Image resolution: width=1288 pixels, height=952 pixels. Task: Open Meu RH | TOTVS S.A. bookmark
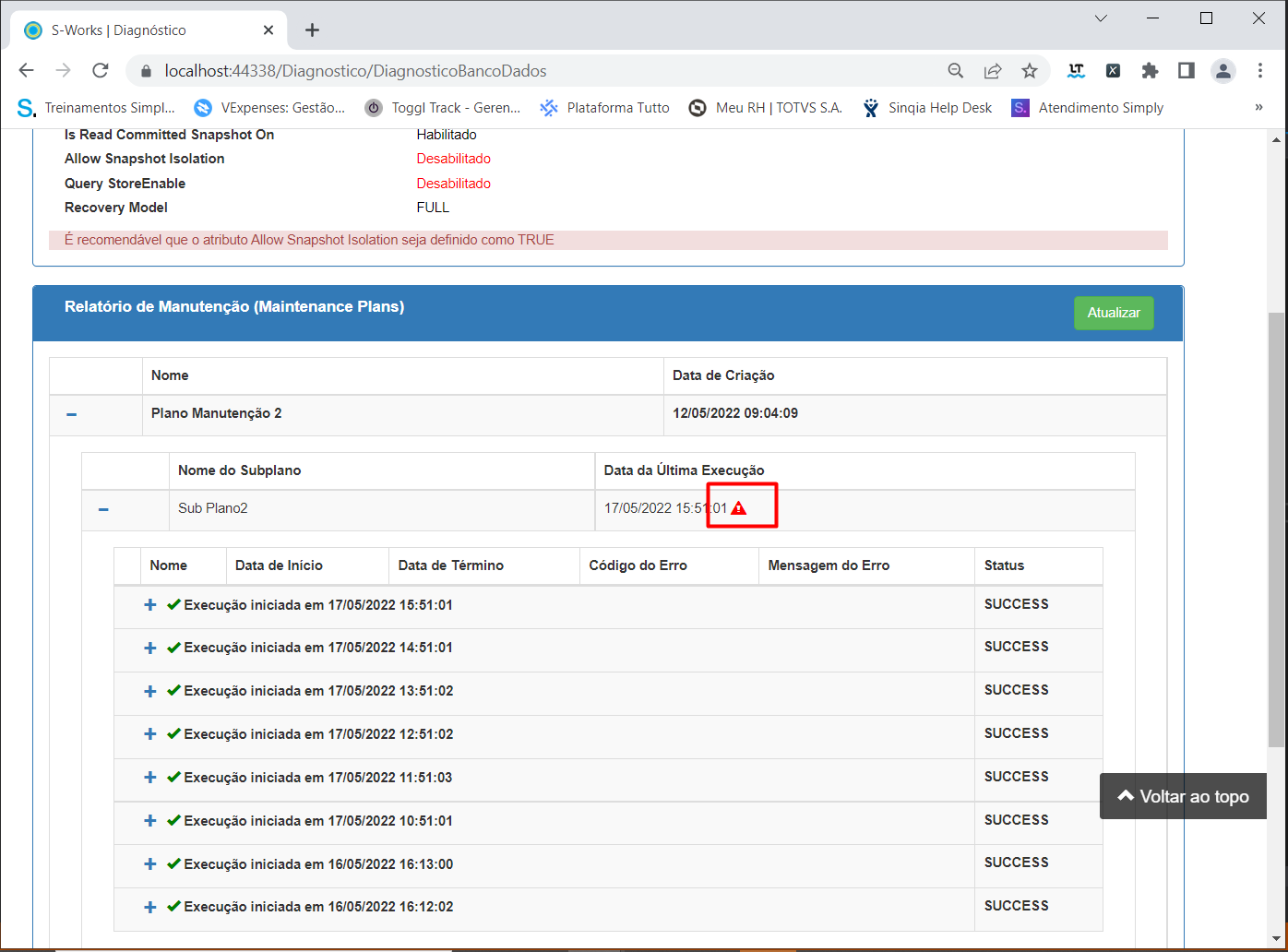click(x=766, y=108)
